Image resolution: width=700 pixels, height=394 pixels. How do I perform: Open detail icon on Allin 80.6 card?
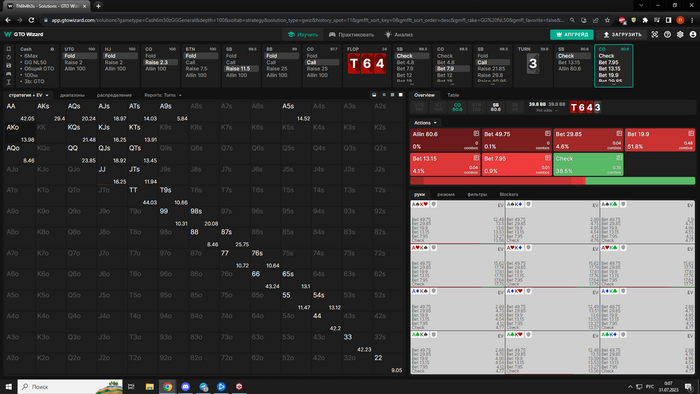tap(476, 133)
